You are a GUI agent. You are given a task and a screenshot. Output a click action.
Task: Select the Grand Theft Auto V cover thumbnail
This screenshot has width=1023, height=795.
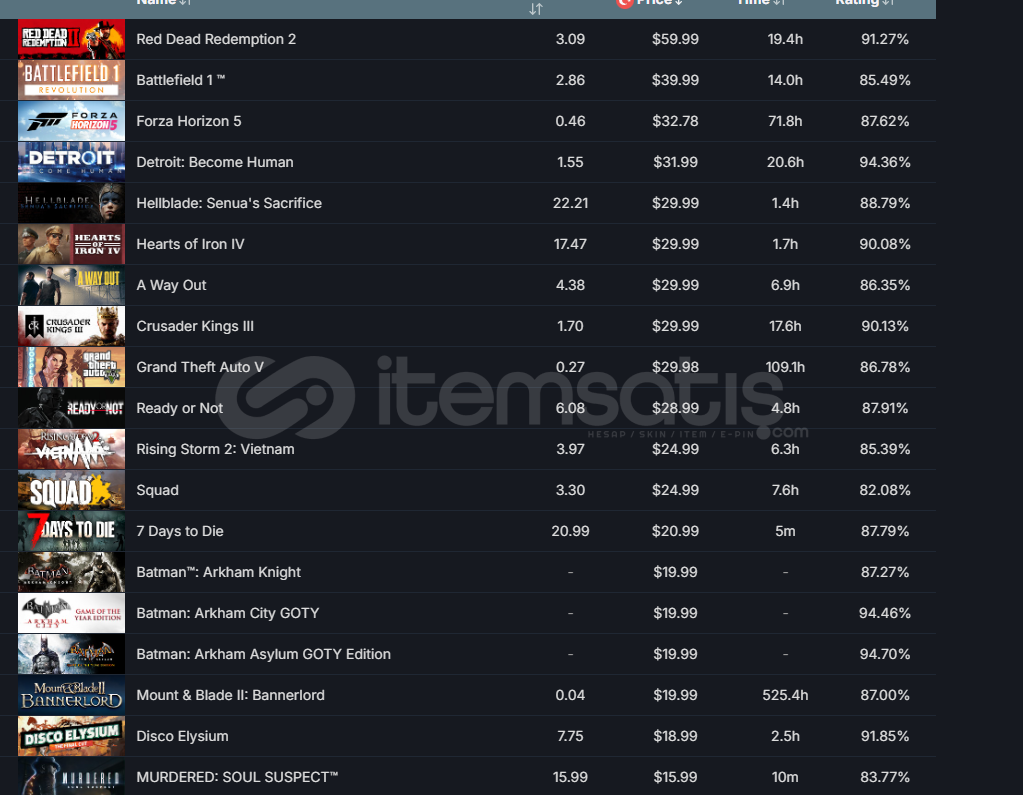click(x=71, y=368)
